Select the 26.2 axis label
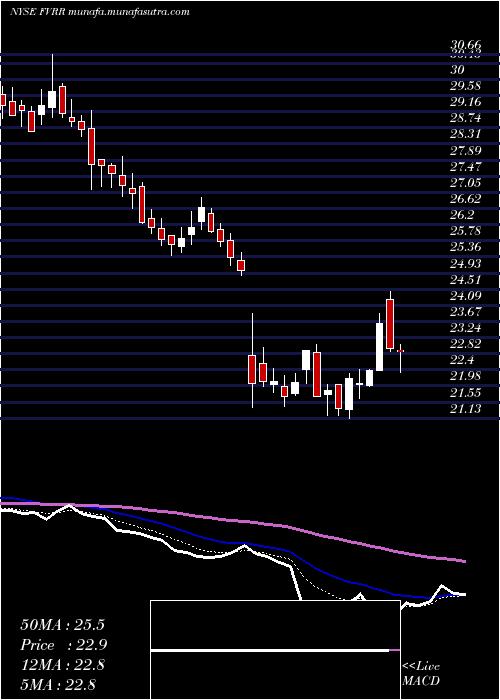This screenshot has width=500, height=700. pos(462,215)
